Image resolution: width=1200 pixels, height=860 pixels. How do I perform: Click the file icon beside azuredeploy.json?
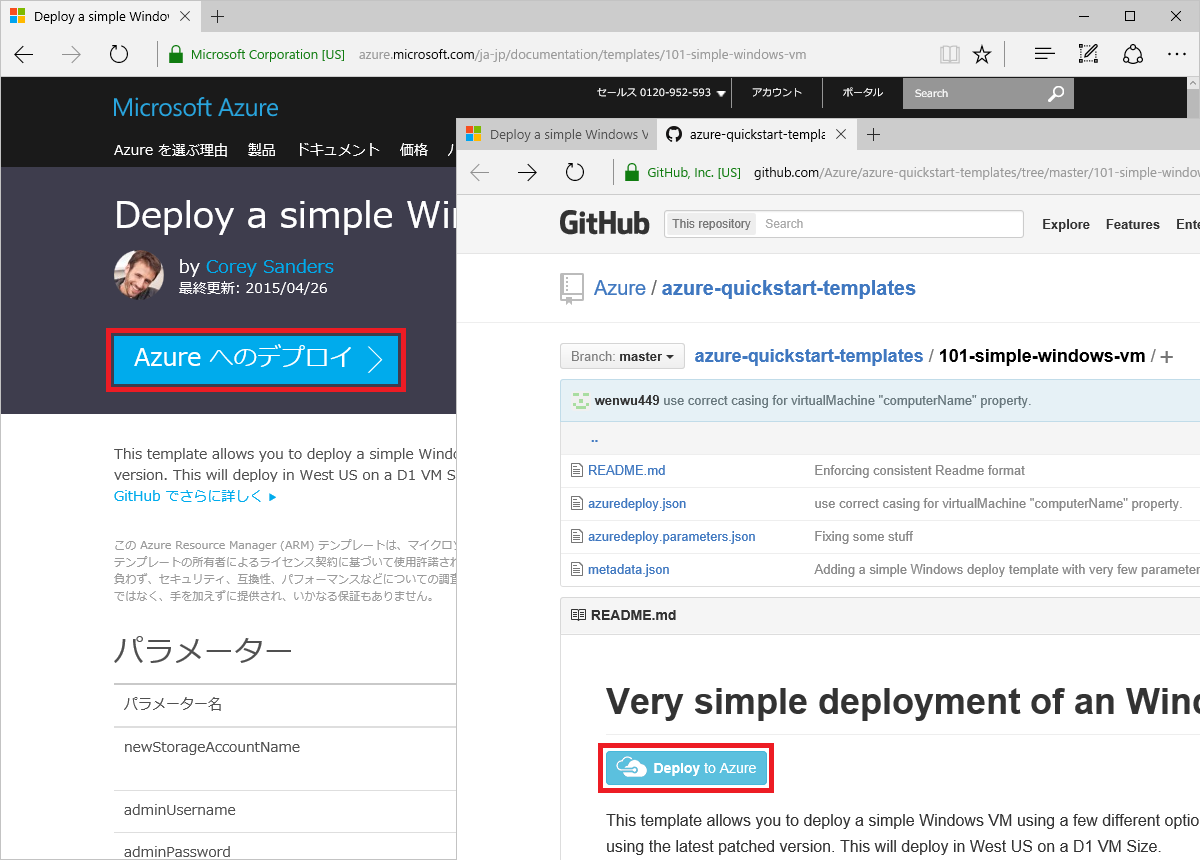coord(576,503)
